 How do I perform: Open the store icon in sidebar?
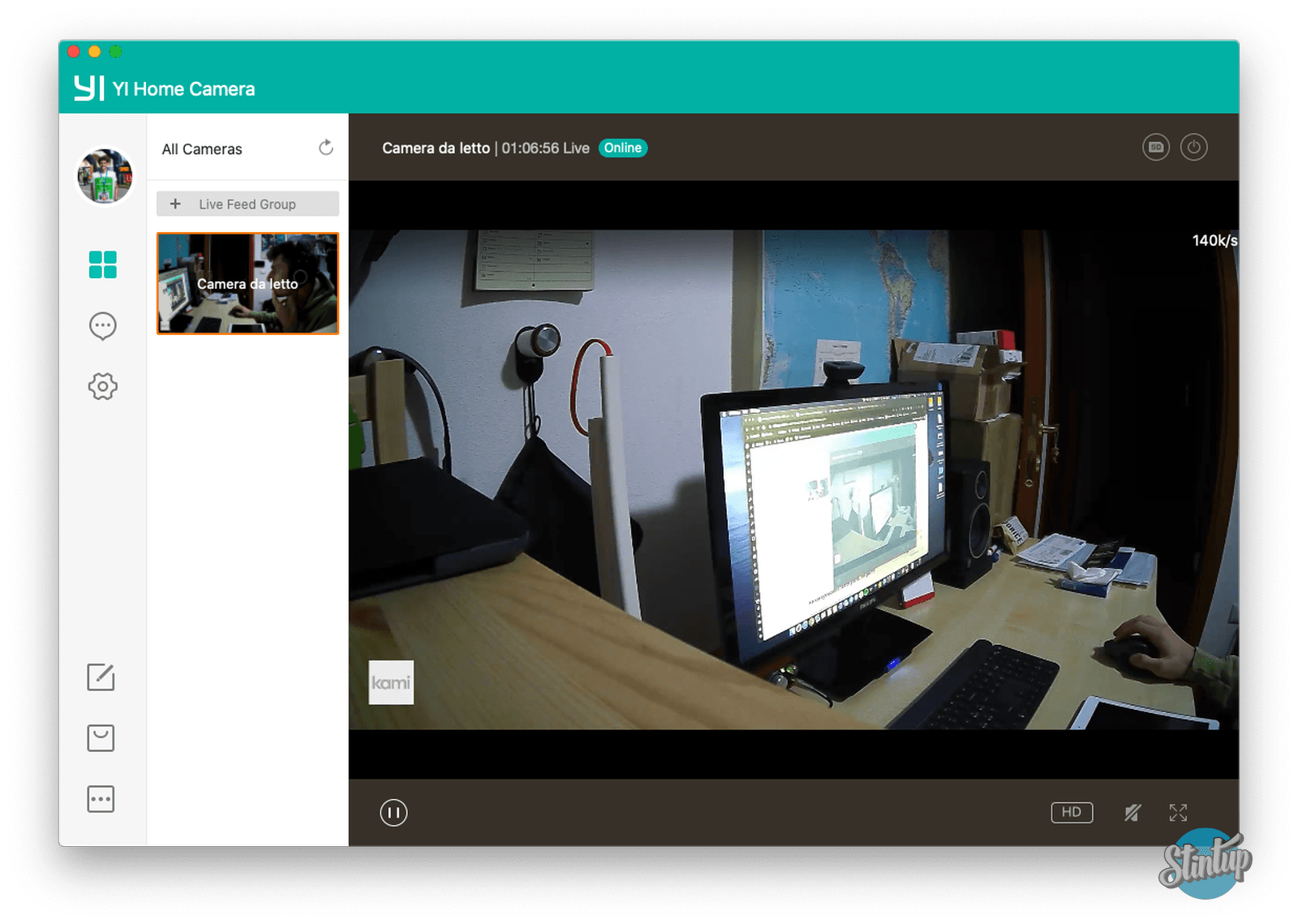101,738
